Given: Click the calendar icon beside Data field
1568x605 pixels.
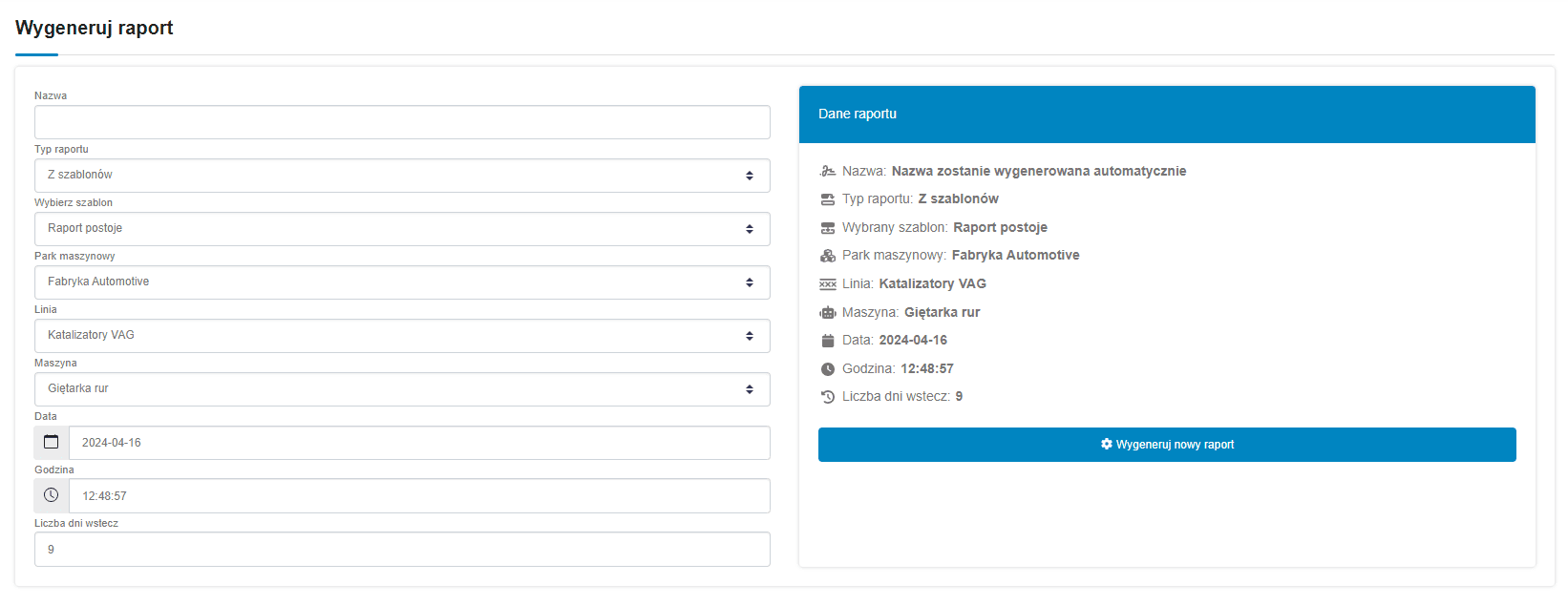Looking at the screenshot, I should 52,443.
